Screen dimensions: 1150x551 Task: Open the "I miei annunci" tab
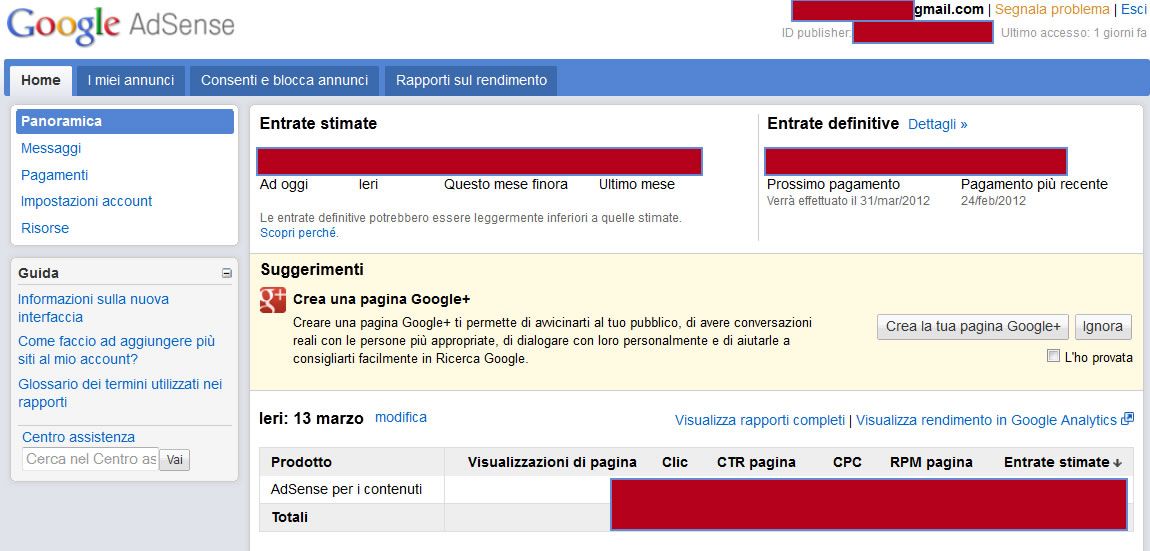tap(131, 80)
